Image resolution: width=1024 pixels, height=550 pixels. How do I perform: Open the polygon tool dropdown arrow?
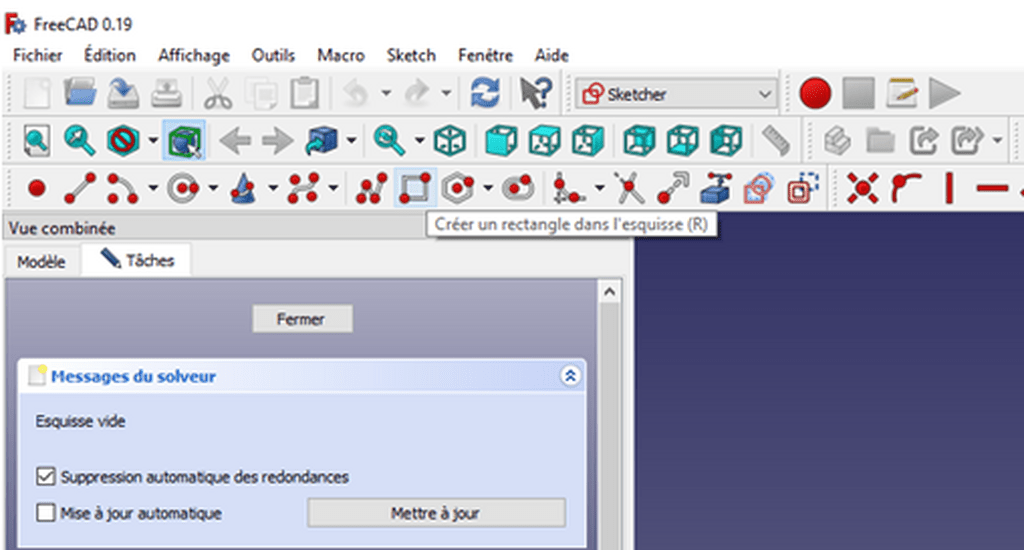point(488,189)
